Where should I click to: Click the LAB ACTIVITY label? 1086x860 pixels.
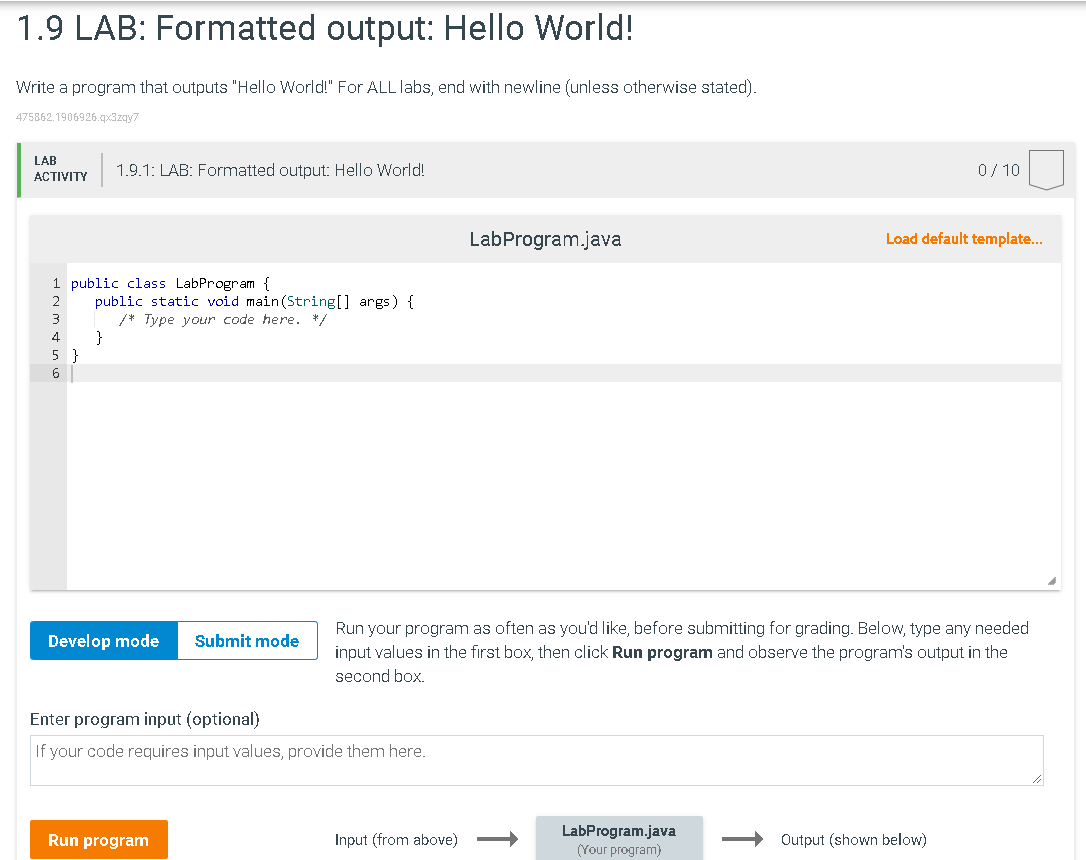pyautogui.click(x=60, y=167)
